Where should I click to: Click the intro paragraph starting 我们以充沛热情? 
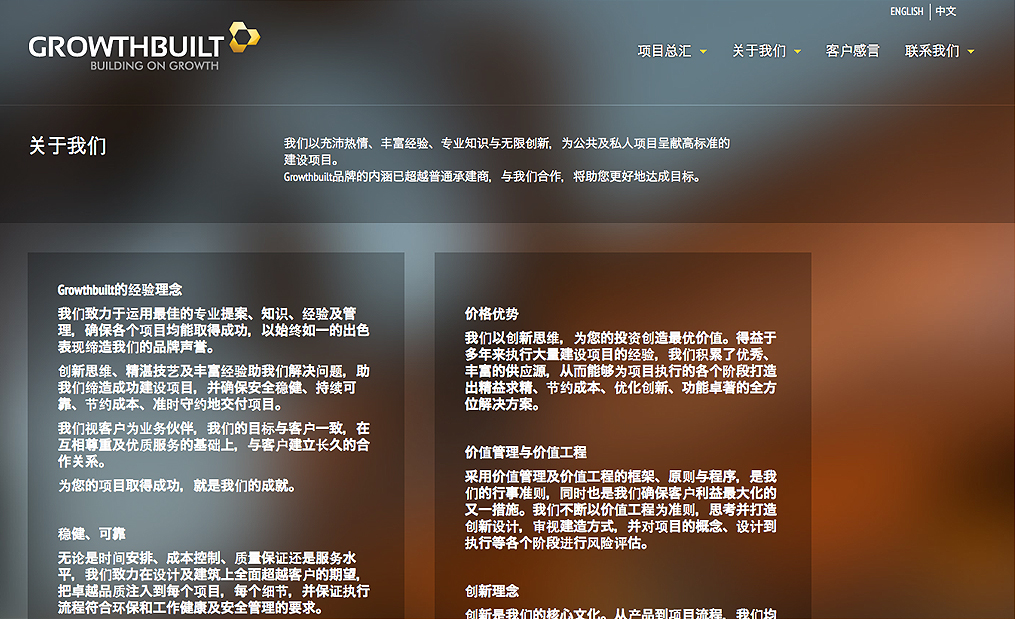pyautogui.click(x=506, y=151)
